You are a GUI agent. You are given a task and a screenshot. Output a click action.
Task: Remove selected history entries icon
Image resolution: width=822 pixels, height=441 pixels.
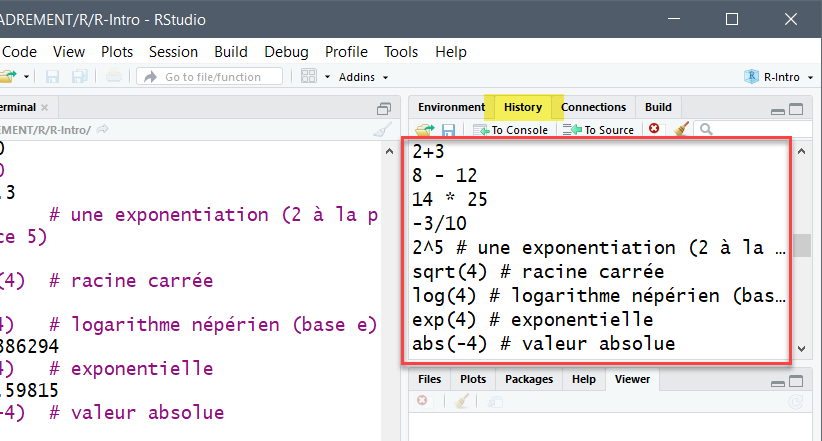(x=654, y=129)
